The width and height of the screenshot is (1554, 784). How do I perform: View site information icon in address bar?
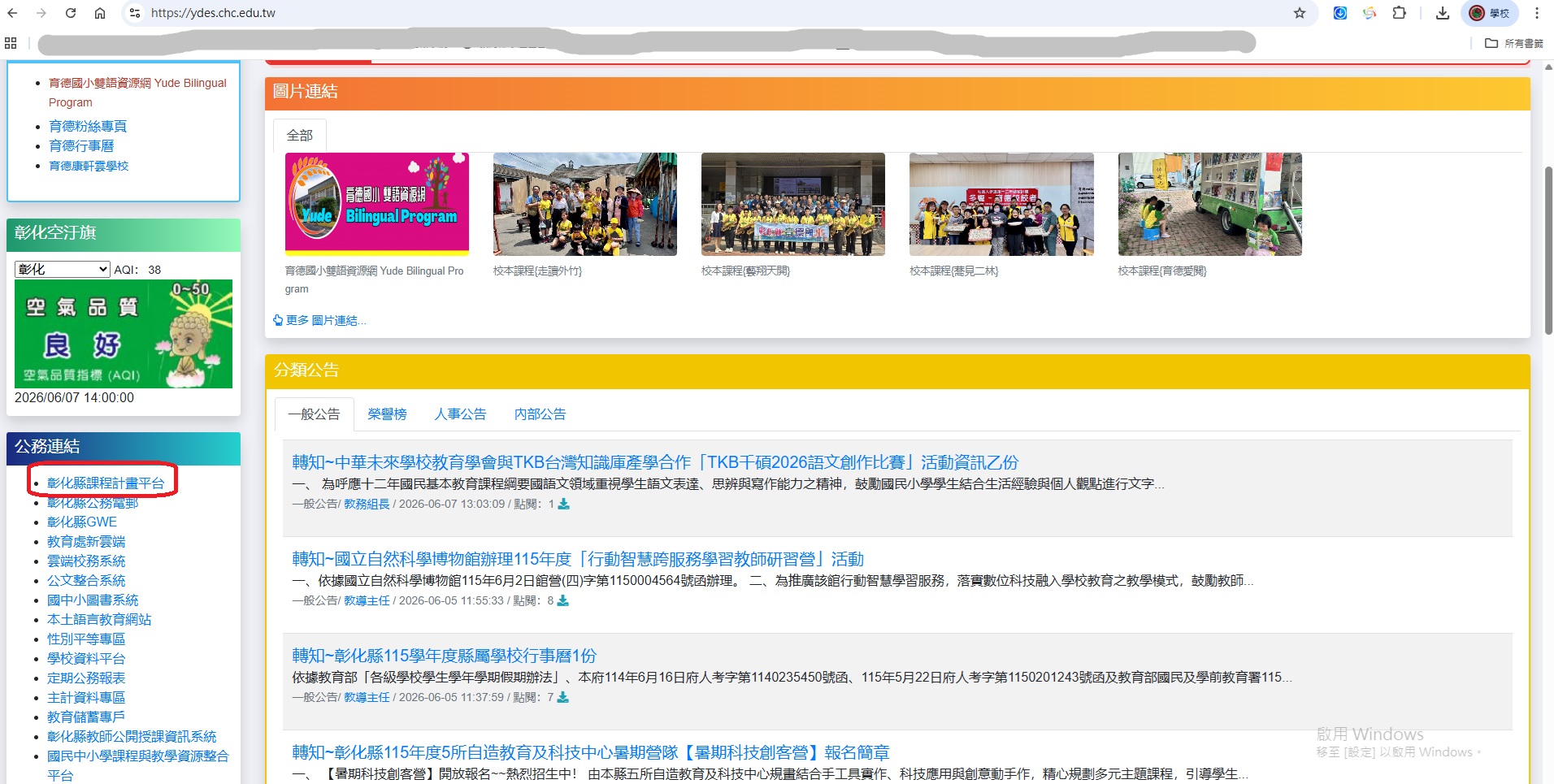pyautogui.click(x=135, y=13)
